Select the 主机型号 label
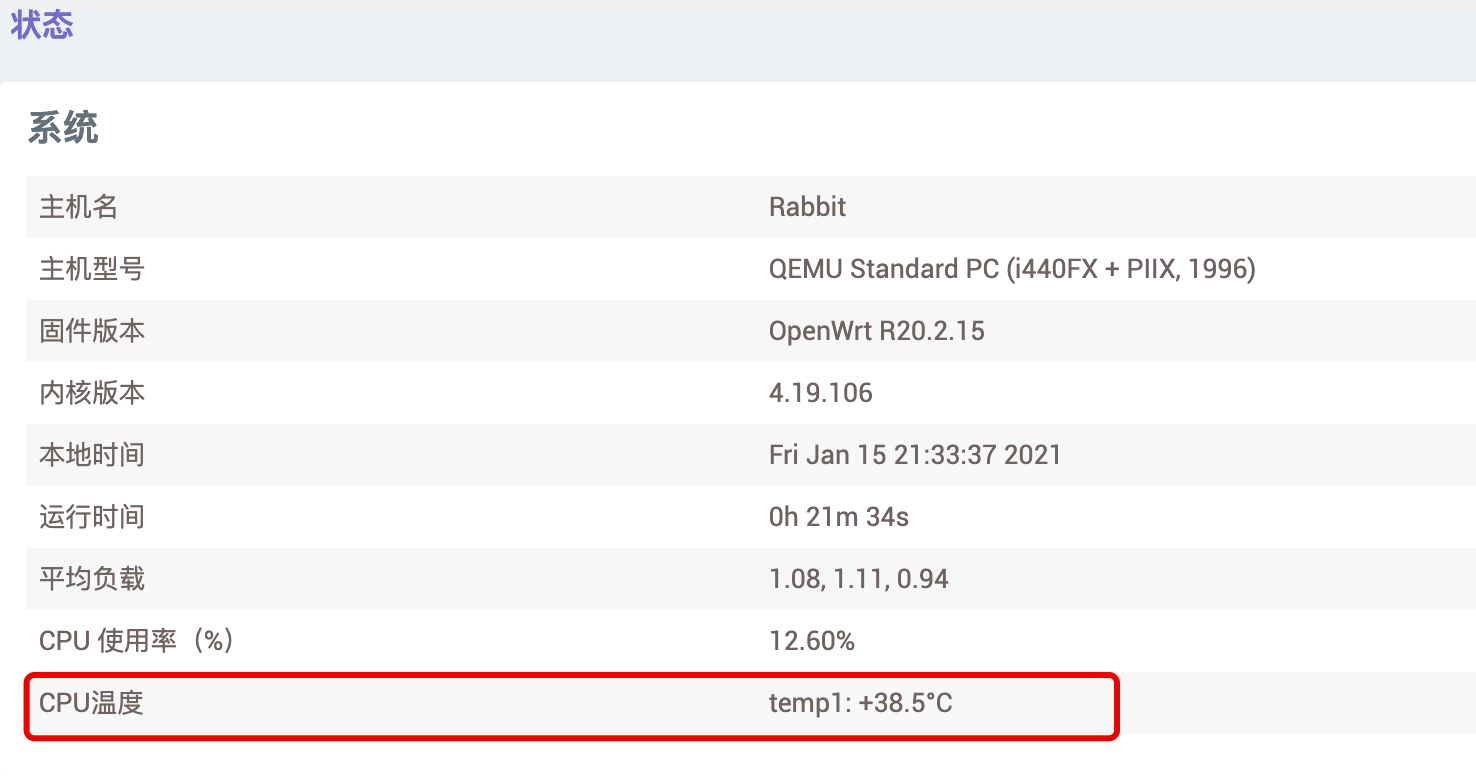 [x=91, y=269]
